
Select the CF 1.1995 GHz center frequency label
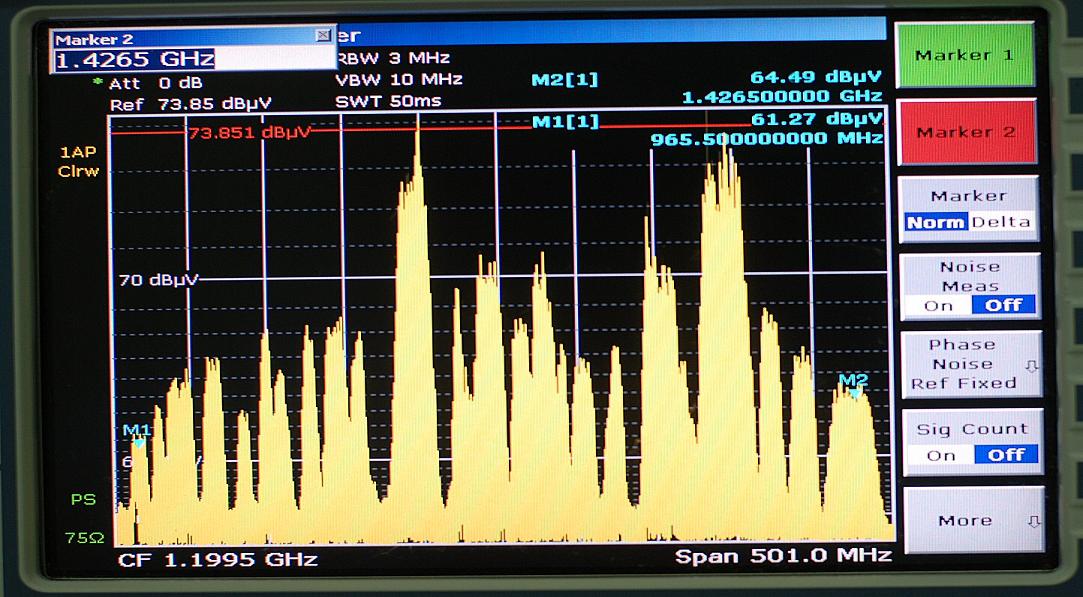tap(217, 559)
